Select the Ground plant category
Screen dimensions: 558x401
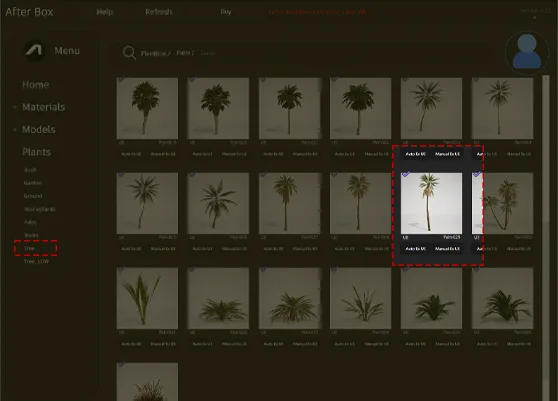33,196
